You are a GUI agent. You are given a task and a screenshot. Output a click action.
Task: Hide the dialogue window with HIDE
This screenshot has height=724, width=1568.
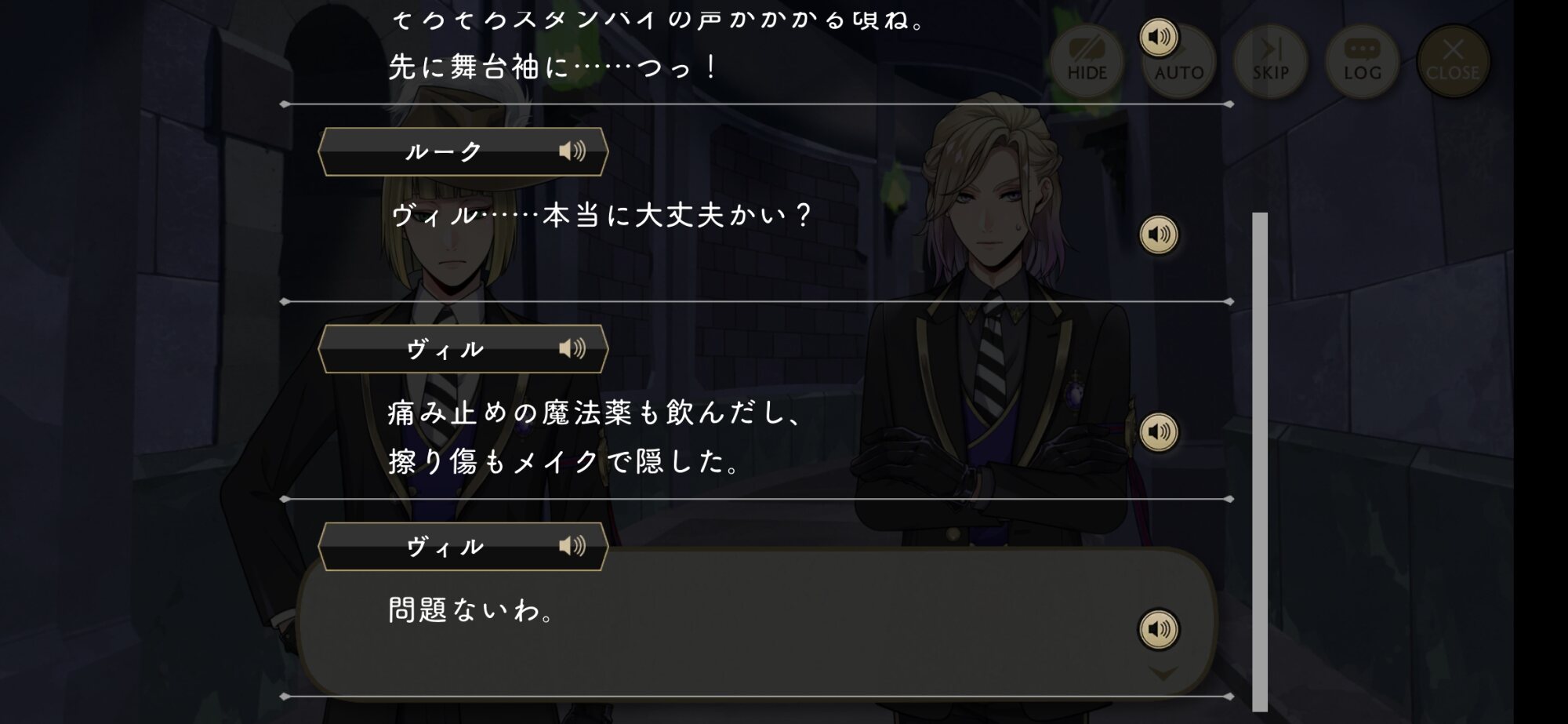tap(1087, 61)
